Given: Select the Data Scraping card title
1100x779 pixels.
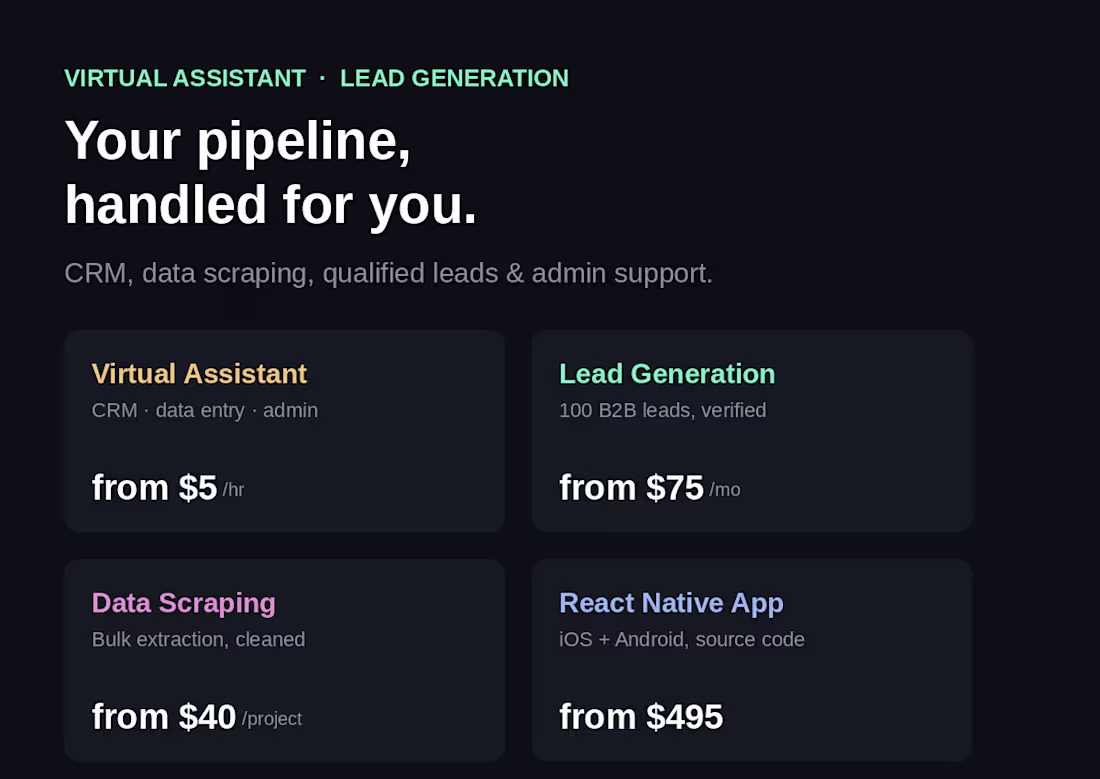Looking at the screenshot, I should click(x=184, y=604).
